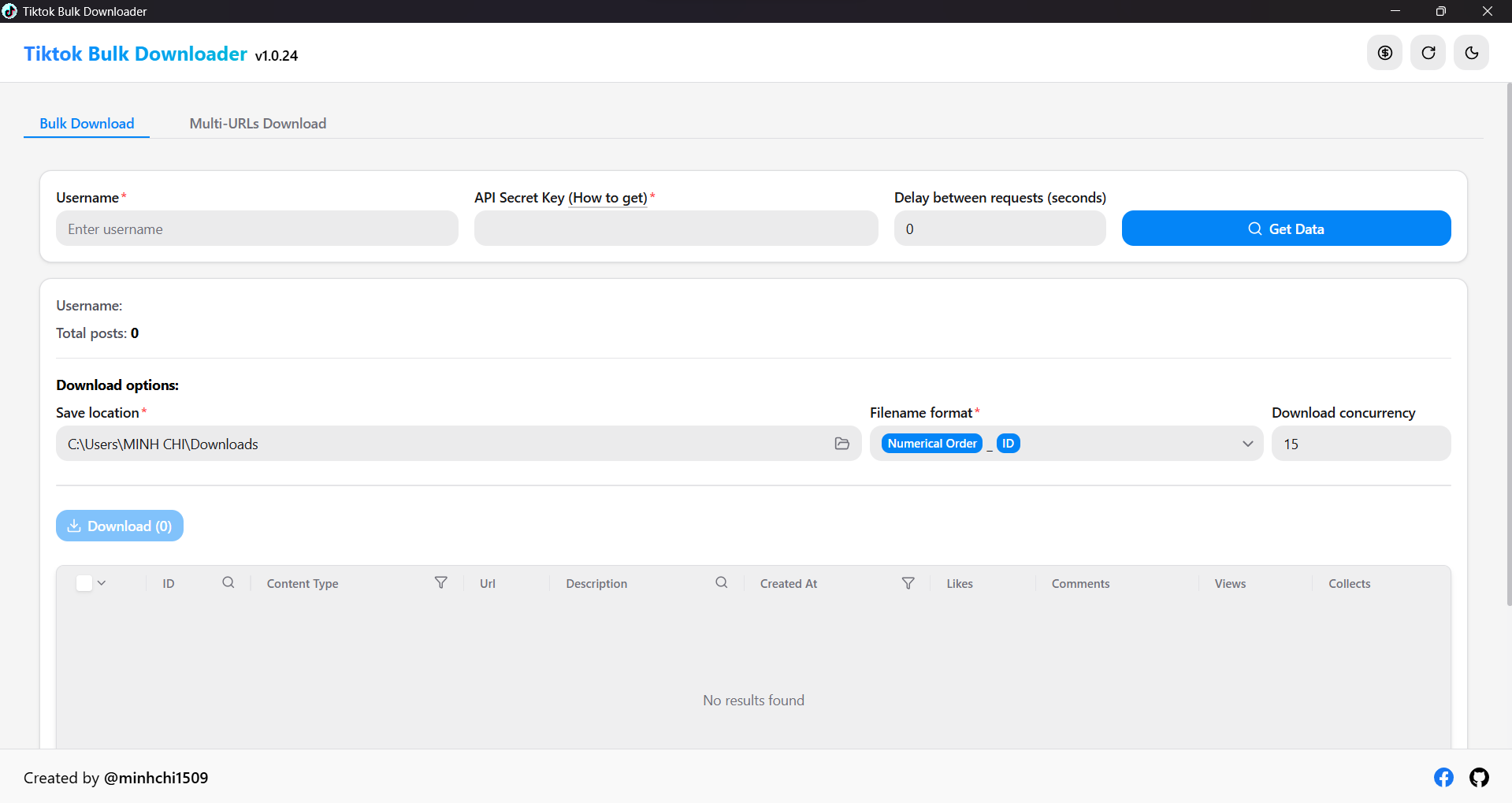1512x803 pixels.
Task: Click the Description column search icon
Action: click(722, 582)
